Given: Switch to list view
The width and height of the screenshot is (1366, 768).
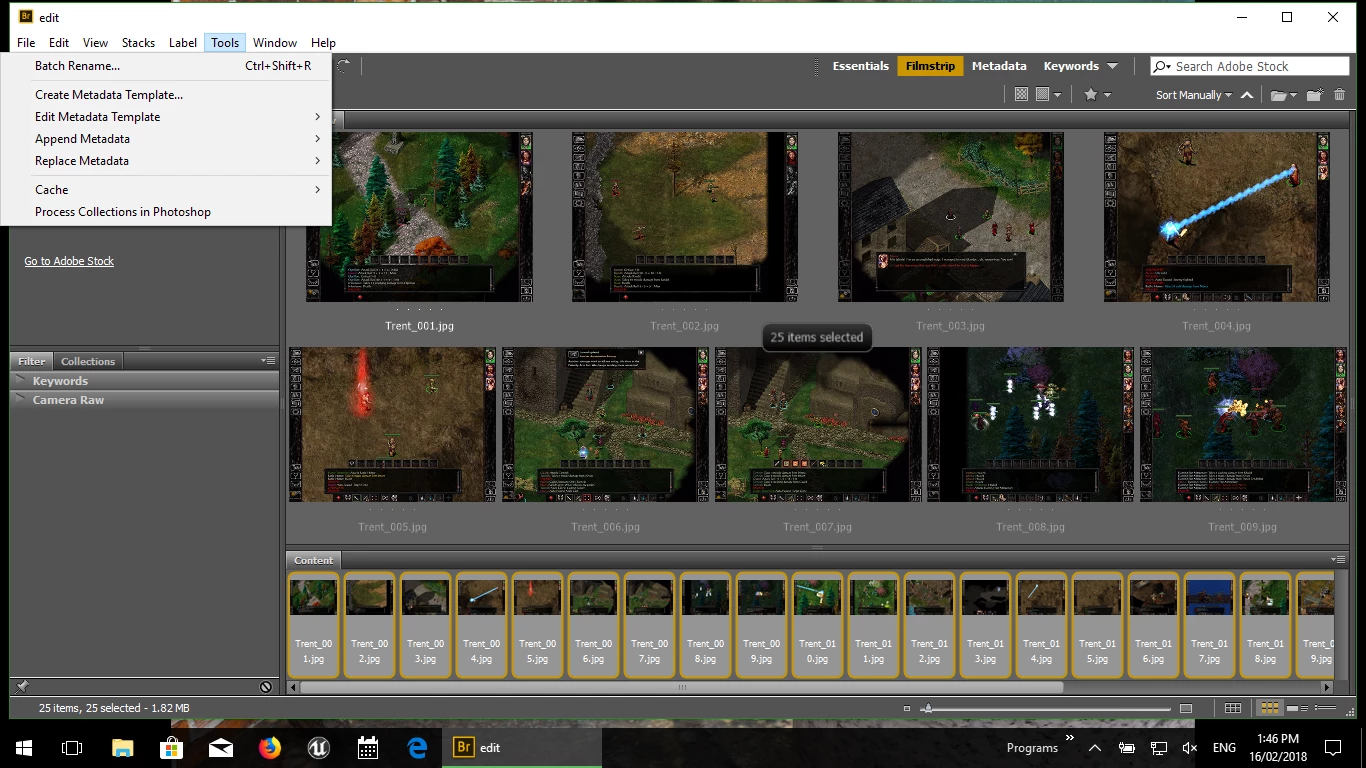Looking at the screenshot, I should pos(1324,708).
